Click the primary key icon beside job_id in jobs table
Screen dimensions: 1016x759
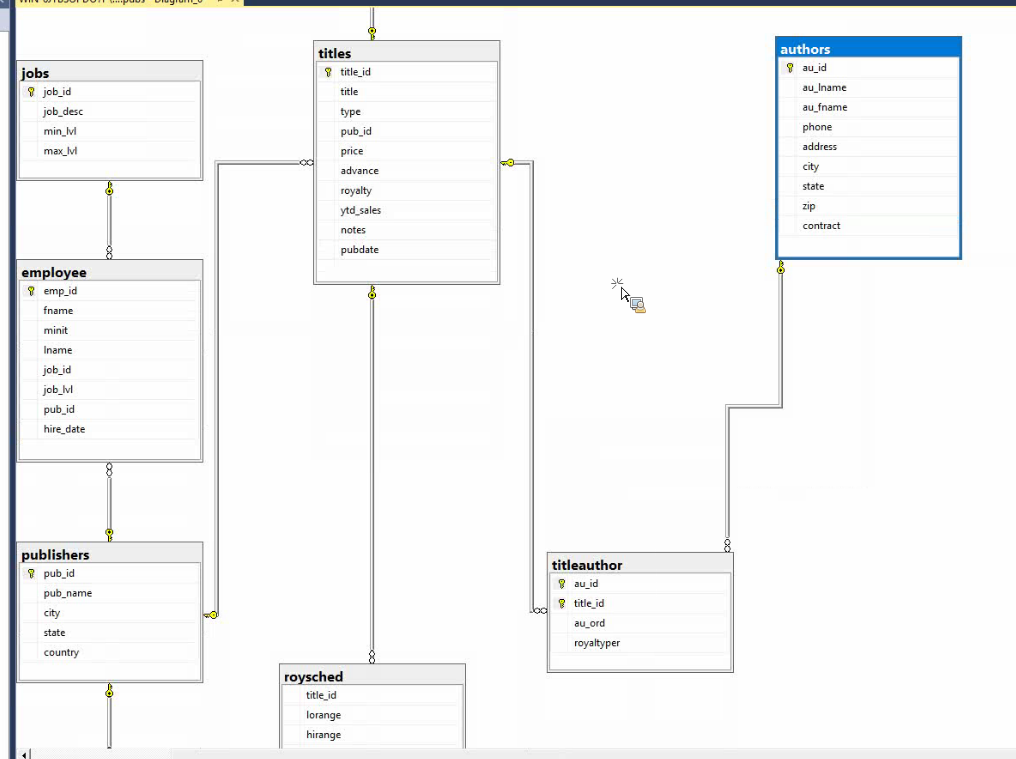(31, 92)
